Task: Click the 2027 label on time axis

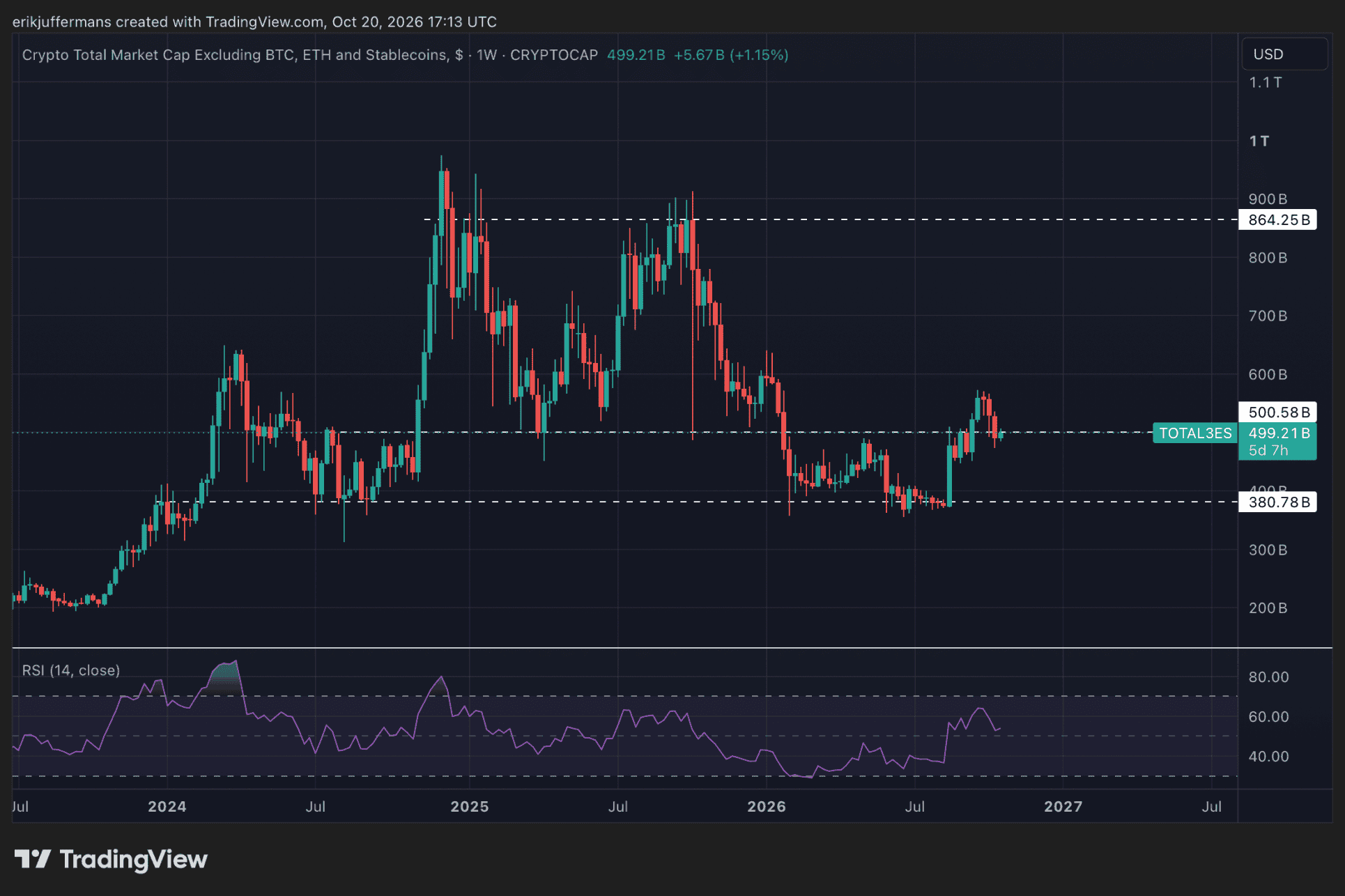Action: pyautogui.click(x=1063, y=807)
